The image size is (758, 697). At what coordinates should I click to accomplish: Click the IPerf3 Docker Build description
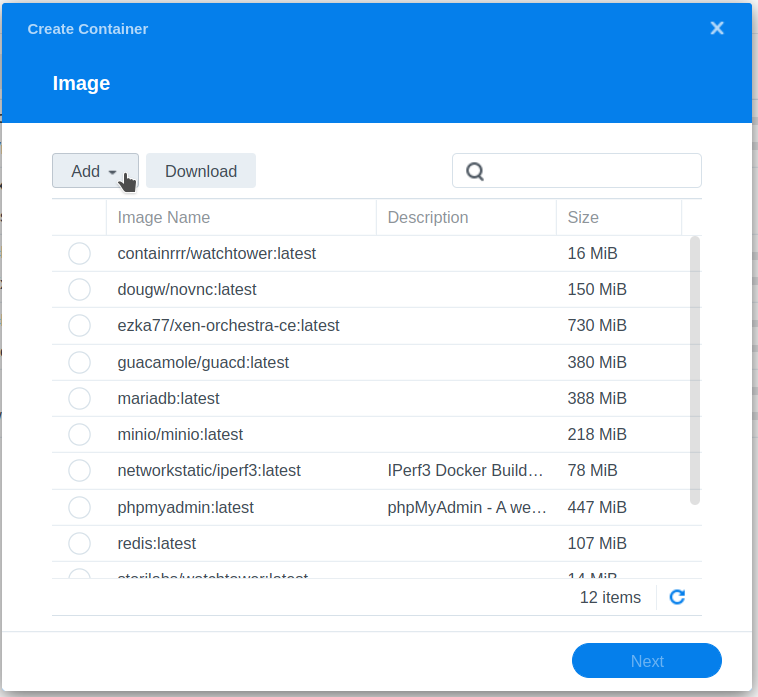[465, 470]
